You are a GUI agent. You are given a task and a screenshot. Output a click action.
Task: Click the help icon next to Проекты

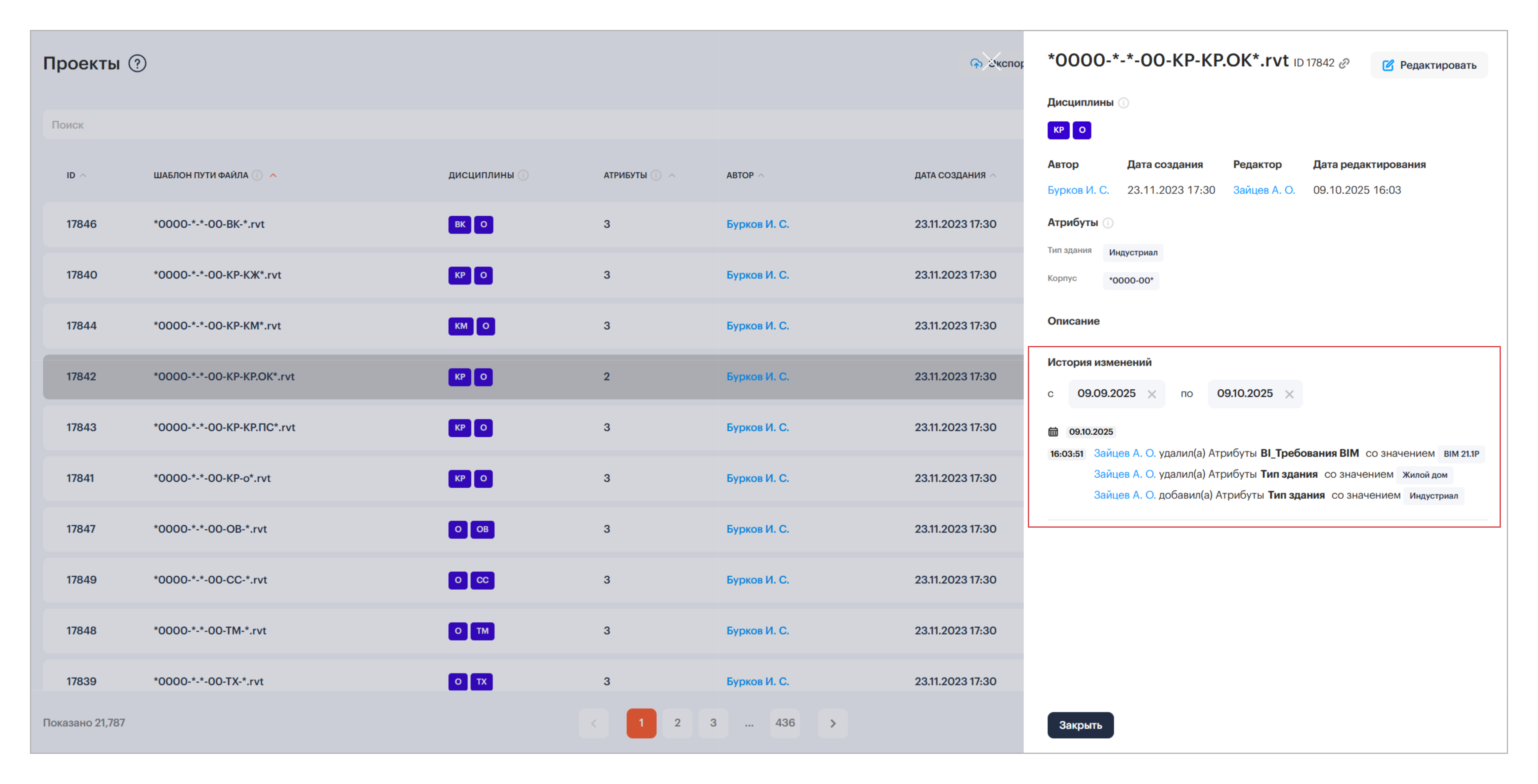(x=137, y=63)
